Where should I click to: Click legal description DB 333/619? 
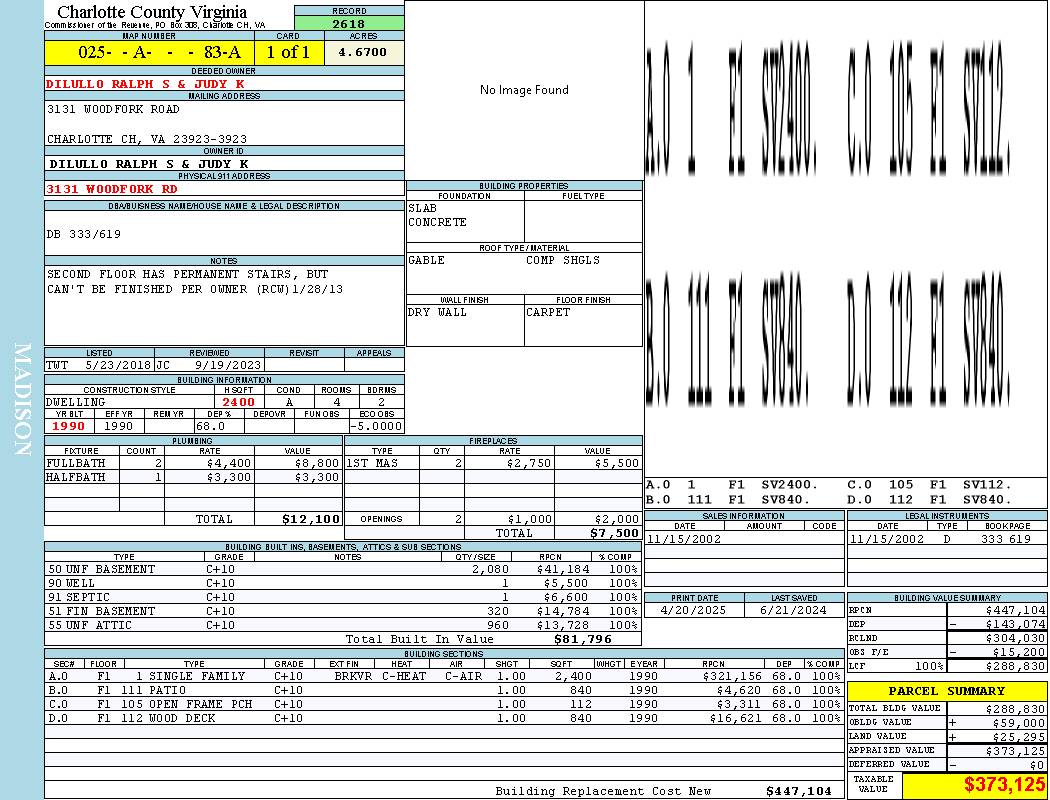click(x=84, y=234)
